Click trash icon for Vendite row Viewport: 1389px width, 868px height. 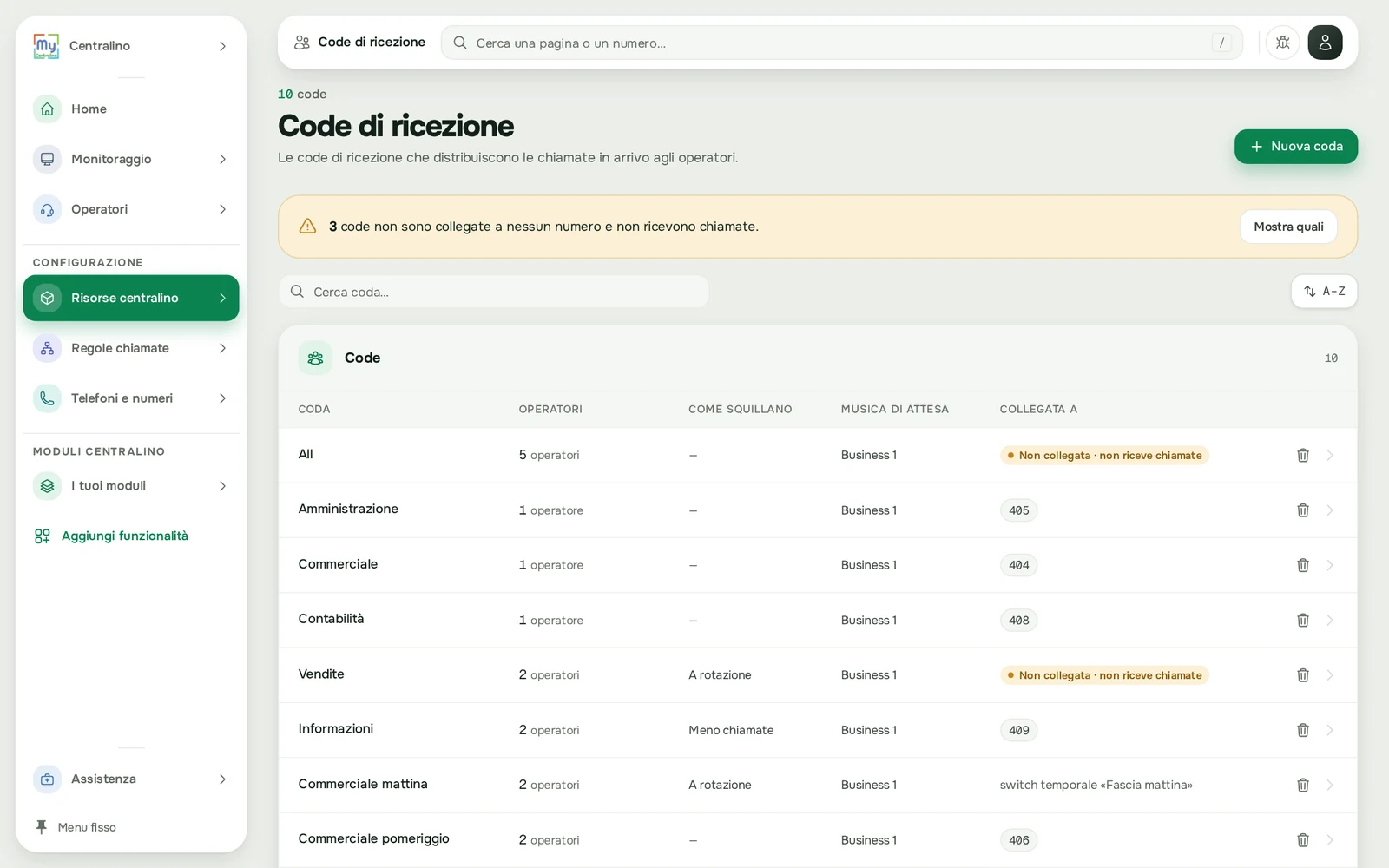click(x=1303, y=675)
